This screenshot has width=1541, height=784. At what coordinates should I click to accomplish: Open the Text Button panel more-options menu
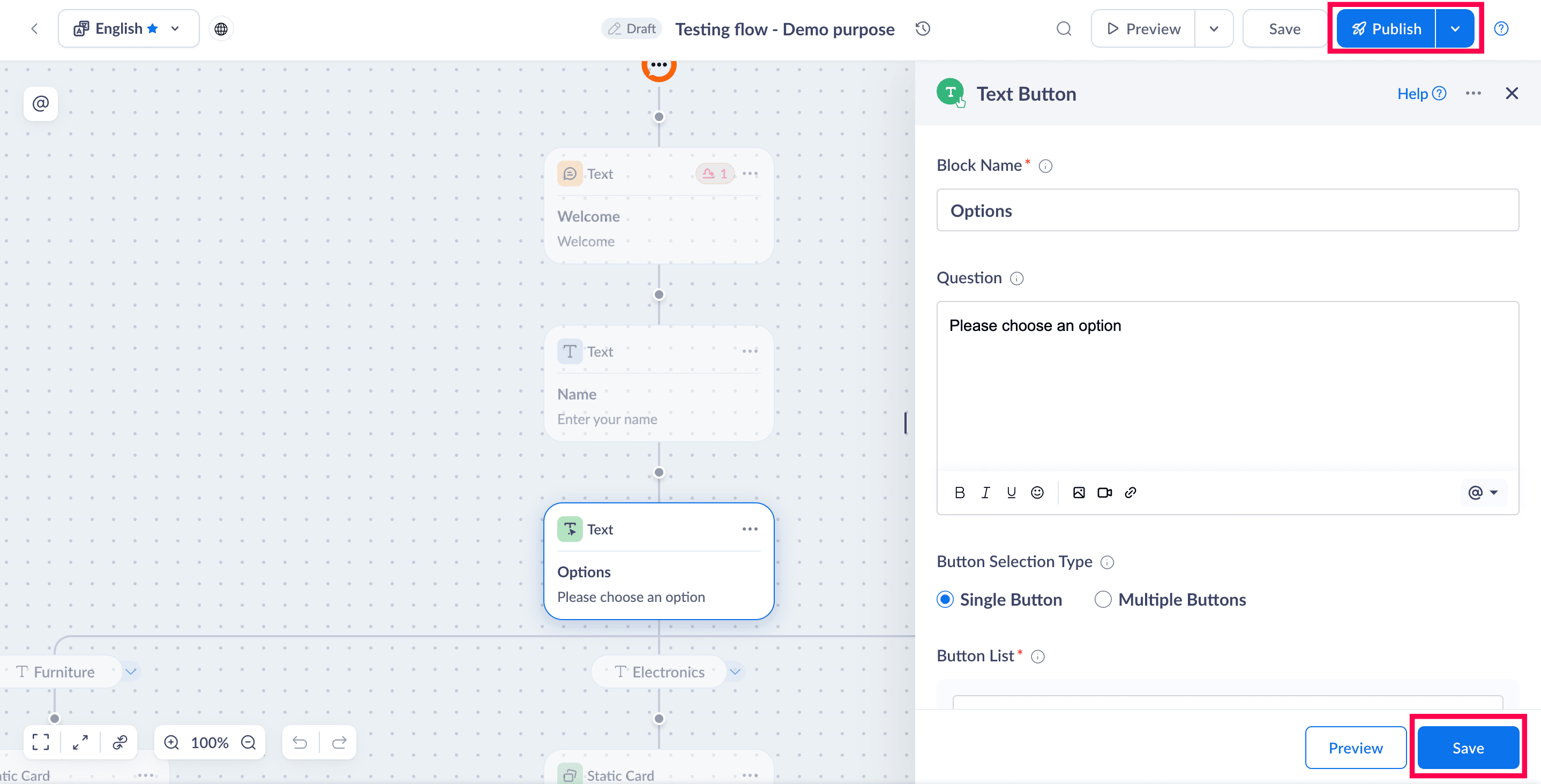click(x=1473, y=93)
